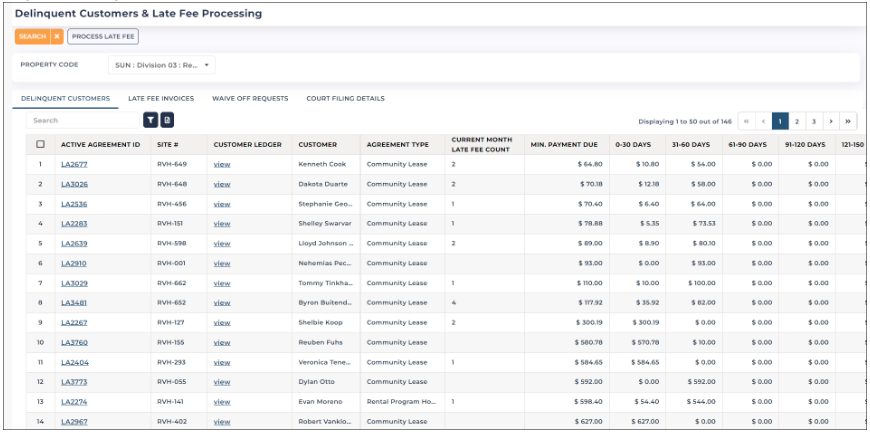Open agreement LA2283
870x434 pixels.
point(74,224)
